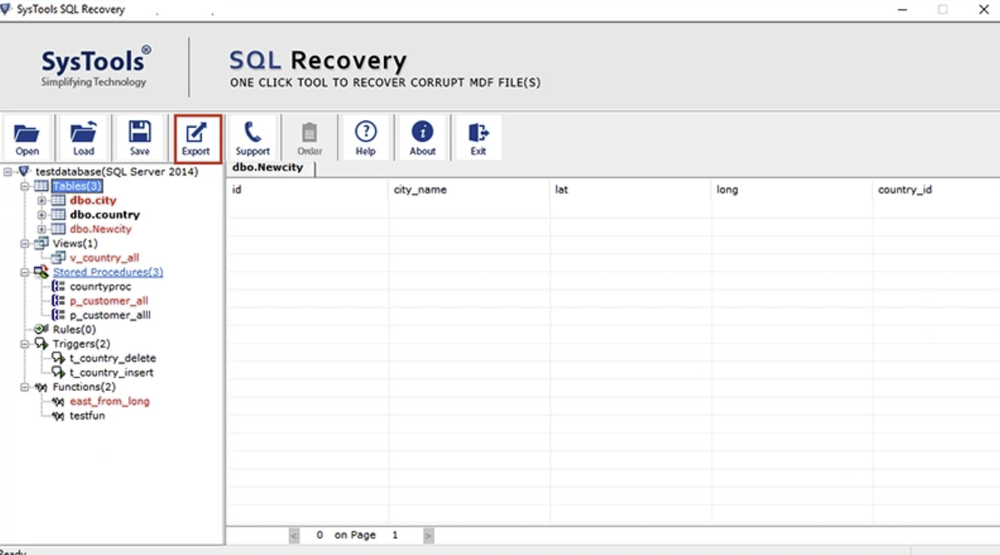The image size is (1000, 555).
Task: Select the east_from_long label
Action: [x=110, y=401]
